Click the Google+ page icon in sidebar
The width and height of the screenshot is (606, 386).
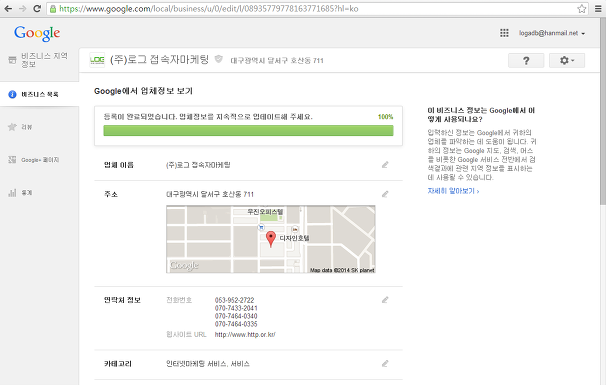click(x=12, y=160)
